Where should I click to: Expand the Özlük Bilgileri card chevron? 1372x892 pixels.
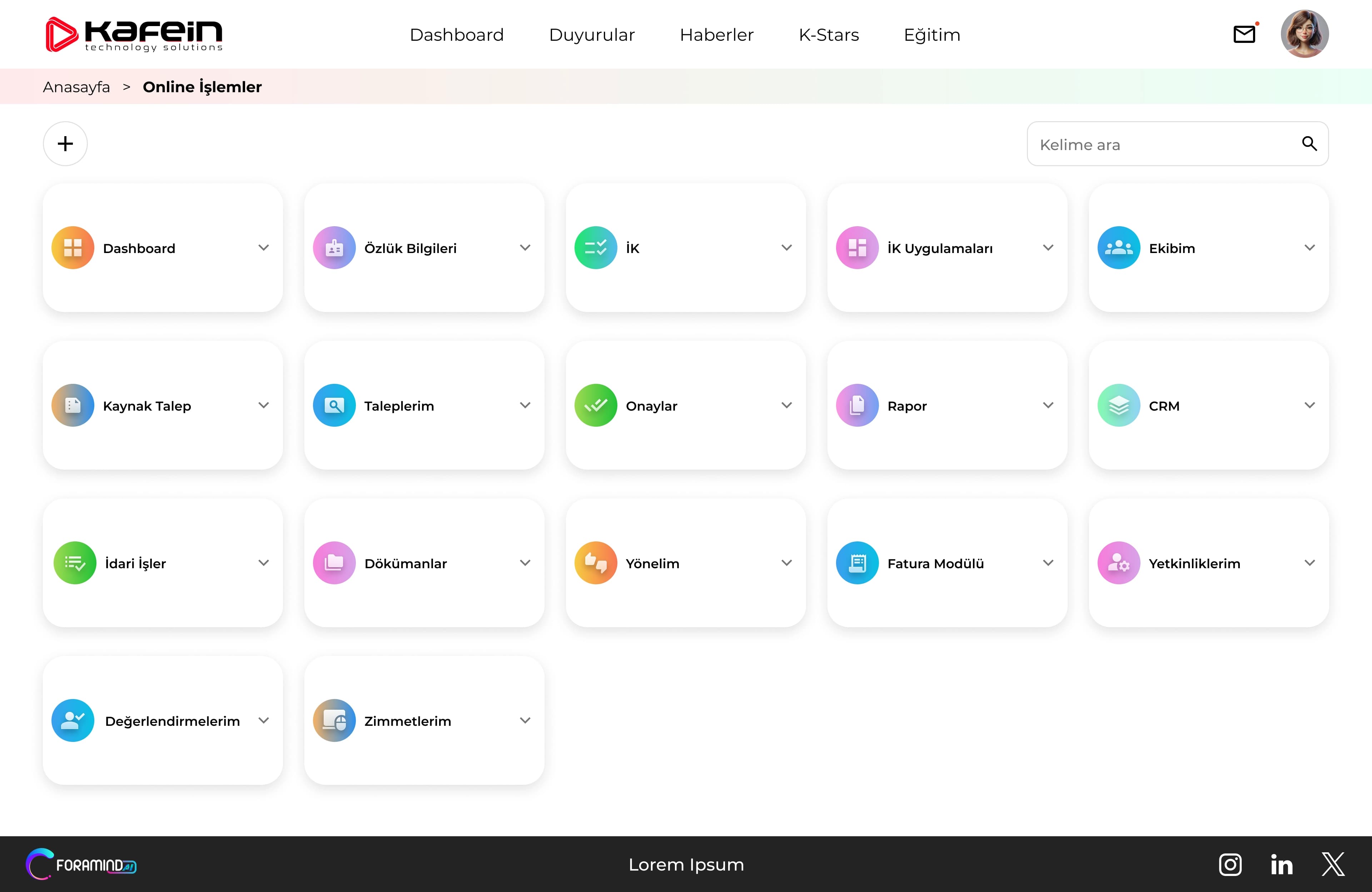[525, 248]
